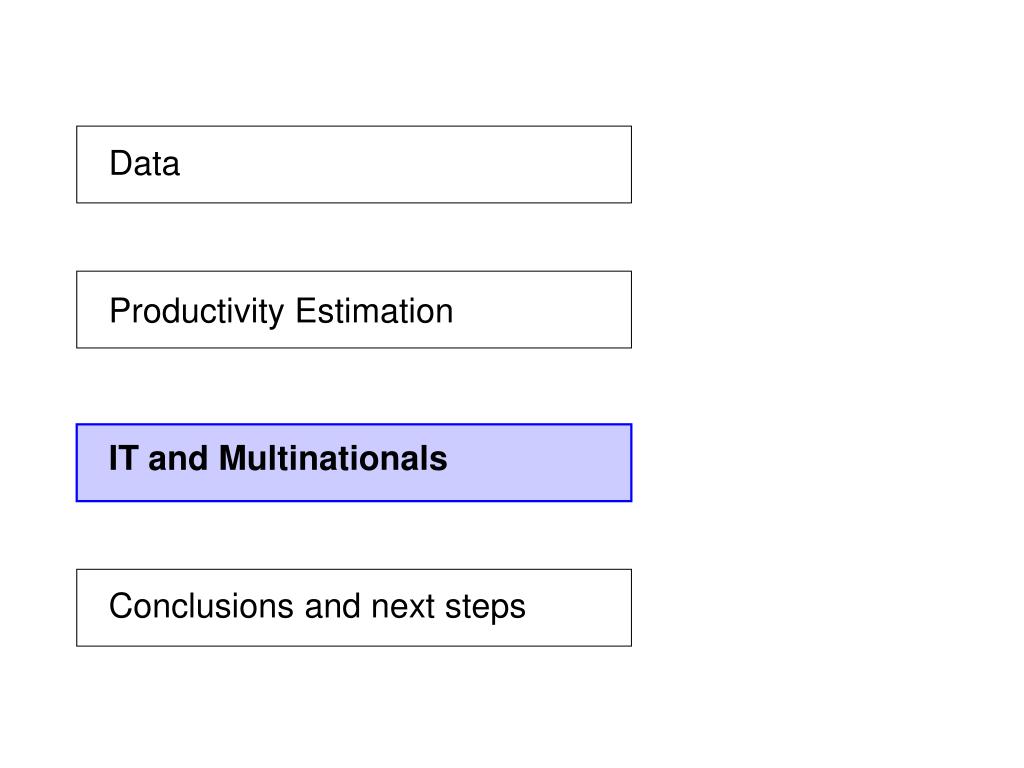Pick the lavender fill of the highlighted box
This screenshot has height=768, width=1024.
[539, 462]
